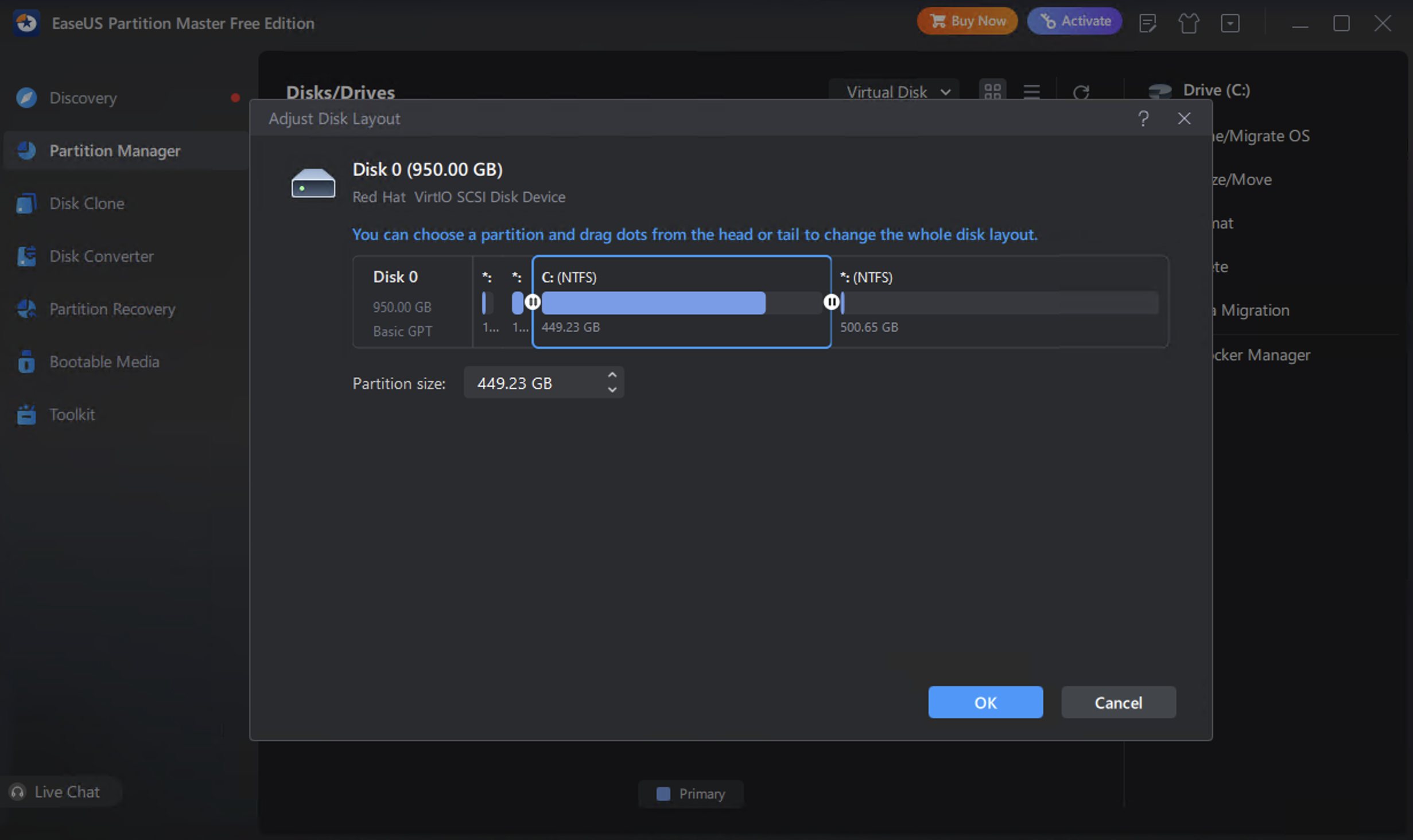The width and height of the screenshot is (1413, 840).
Task: Click the Drive (C:) disk icon in right panel
Action: tap(1160, 90)
